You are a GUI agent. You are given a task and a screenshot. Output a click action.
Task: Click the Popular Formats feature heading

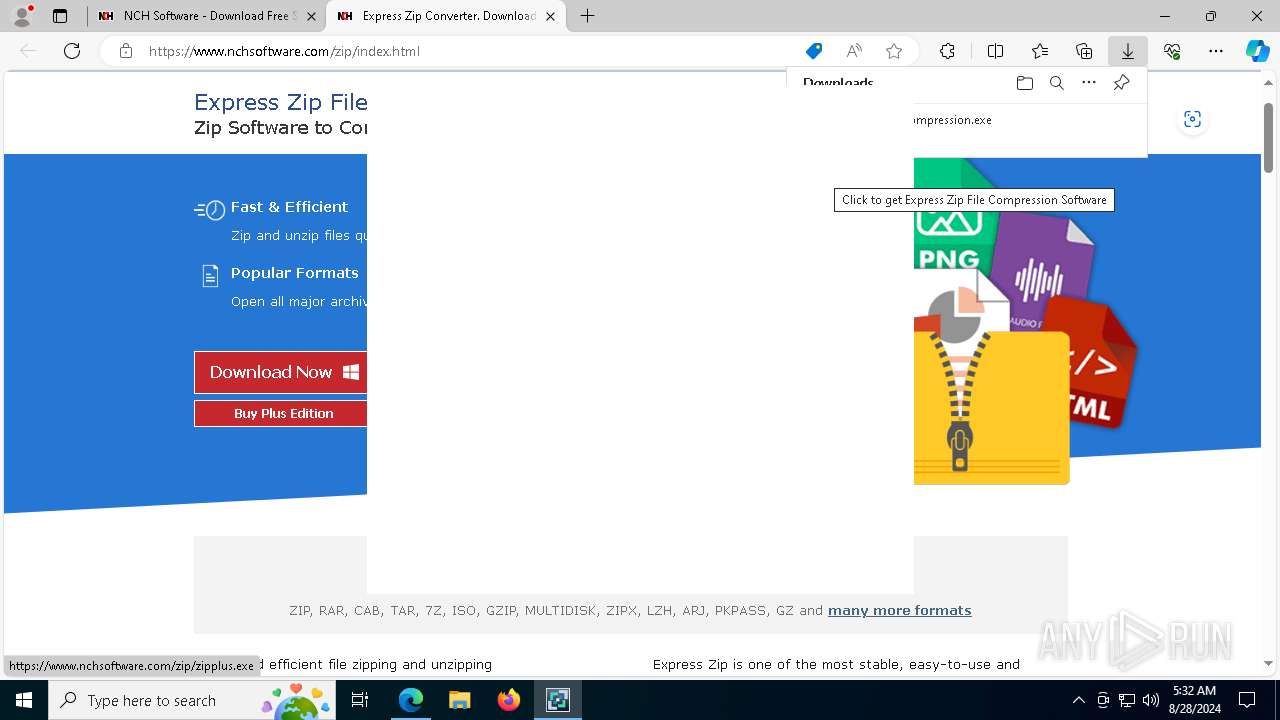tap(294, 273)
